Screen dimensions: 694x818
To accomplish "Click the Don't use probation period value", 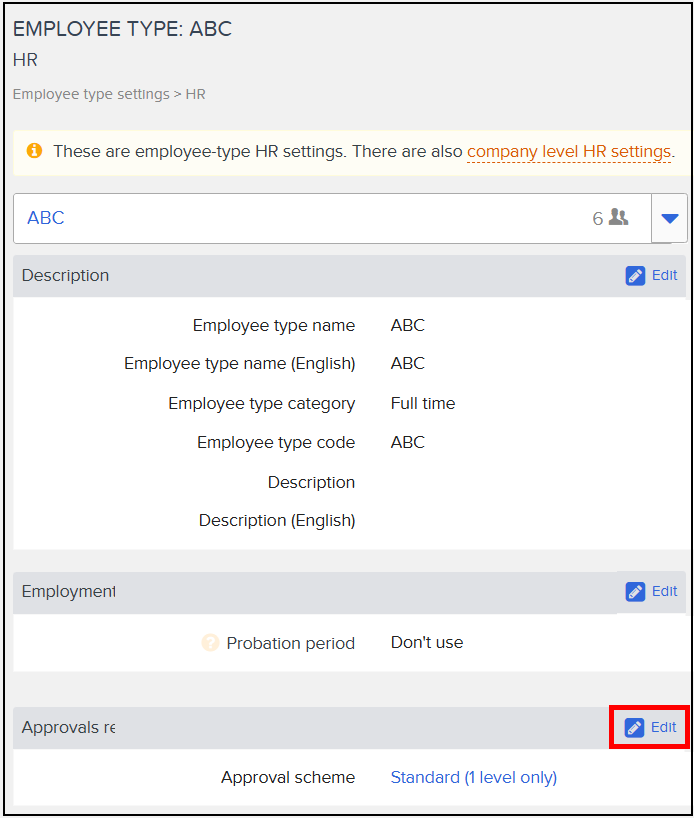I will (427, 642).
